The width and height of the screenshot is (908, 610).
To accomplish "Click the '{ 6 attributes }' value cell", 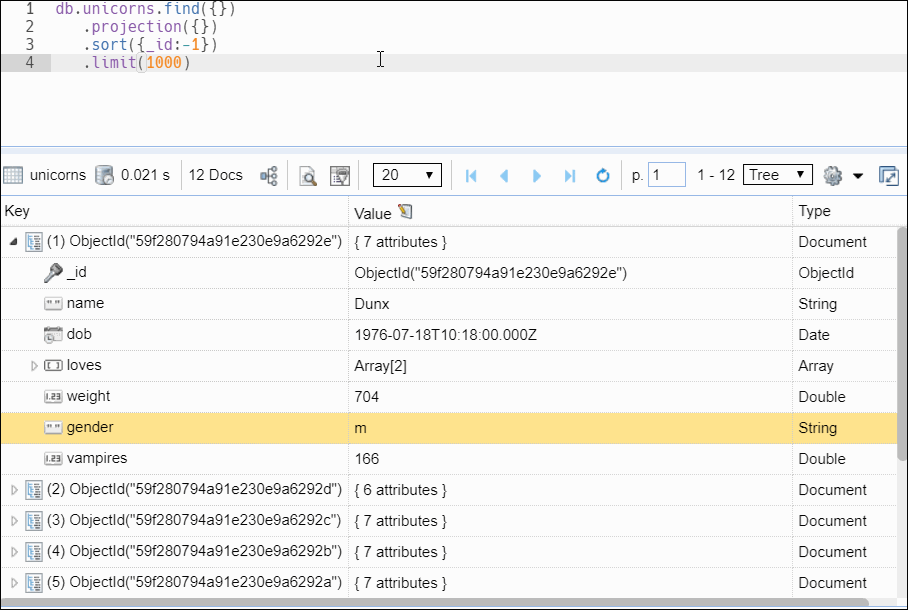I will coord(570,490).
